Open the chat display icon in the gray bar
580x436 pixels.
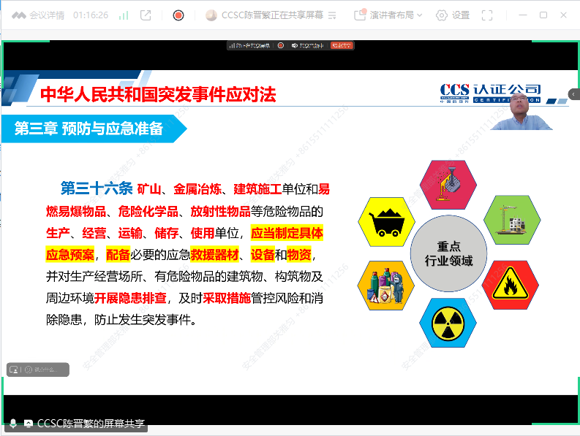click(x=14, y=369)
